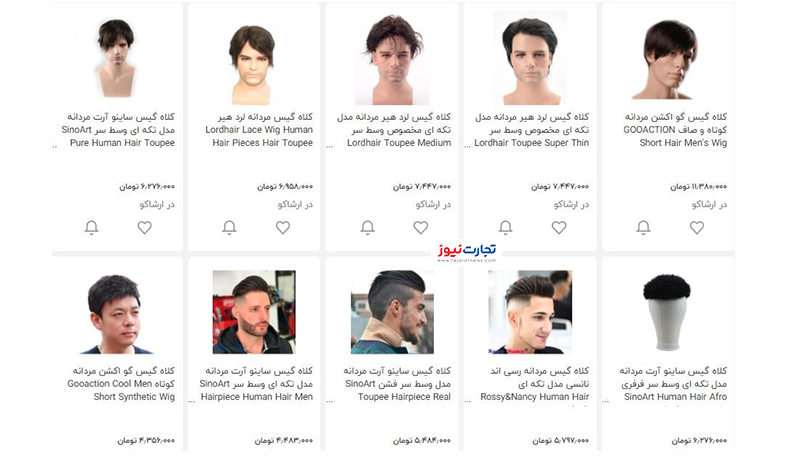
Task: Click bell under GOOACTION Short Hair Men's Wig
Action: tap(643, 227)
